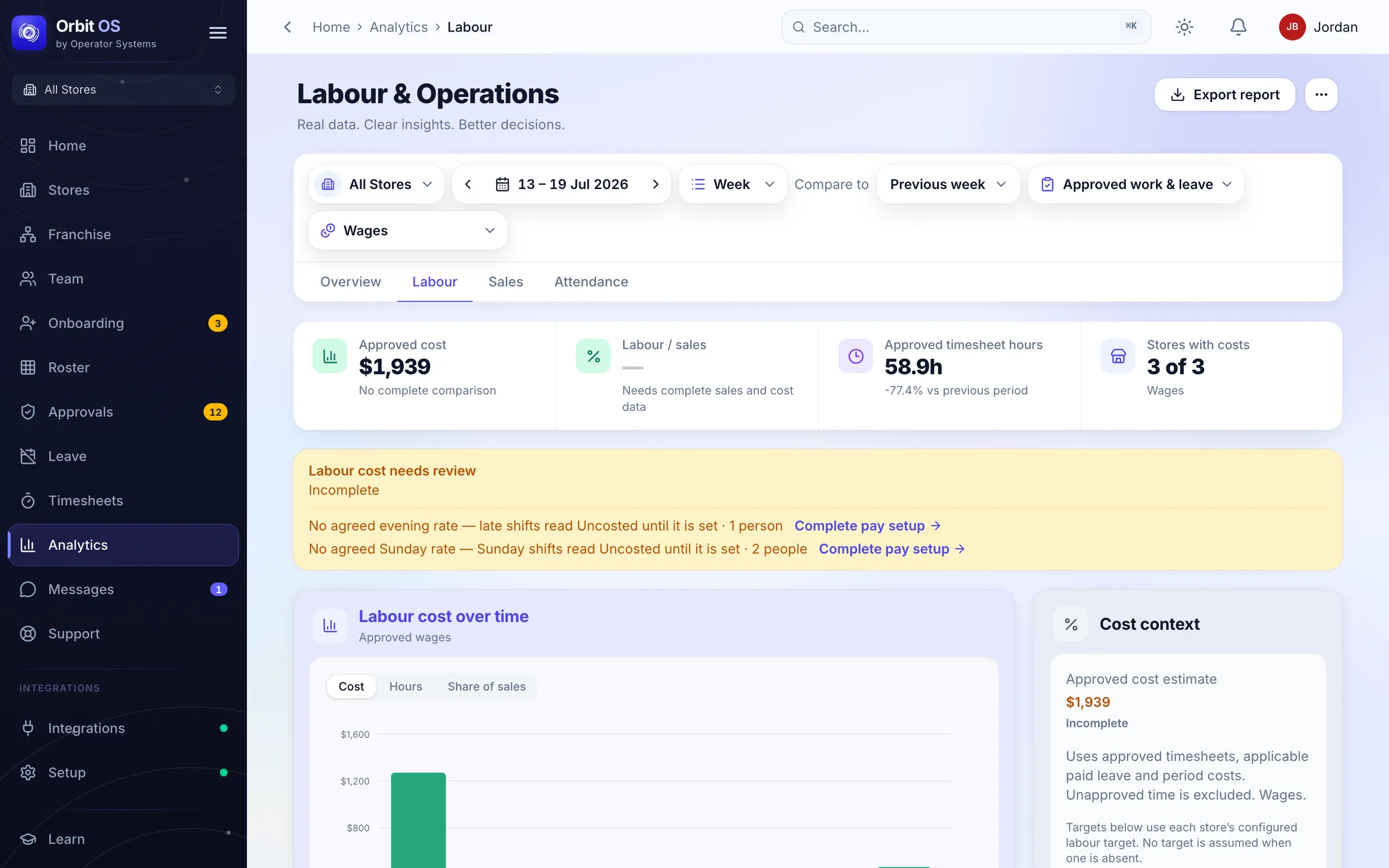The height and width of the screenshot is (868, 1389).
Task: Select the Labour tab
Action: click(x=435, y=282)
